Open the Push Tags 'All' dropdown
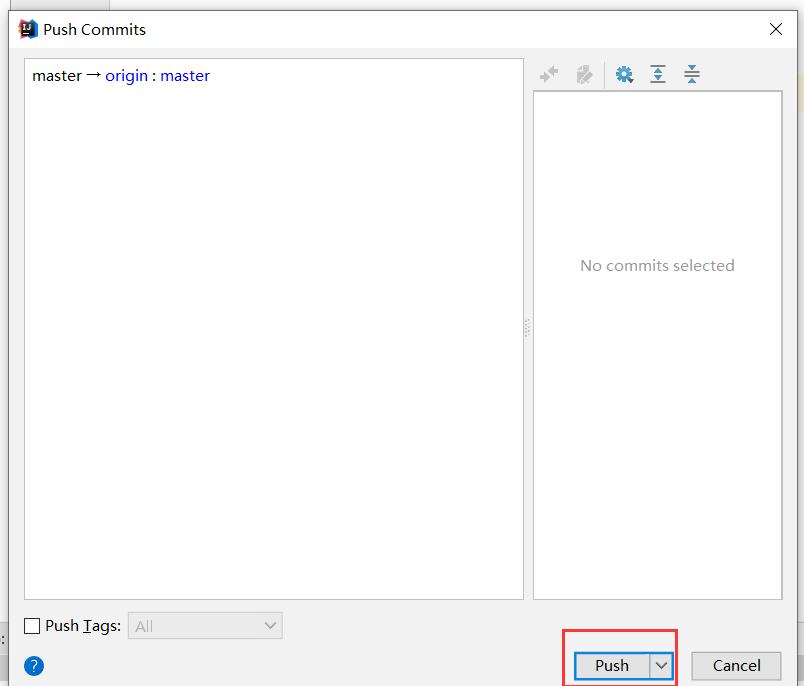Screen dimensions: 804x686 [205, 626]
